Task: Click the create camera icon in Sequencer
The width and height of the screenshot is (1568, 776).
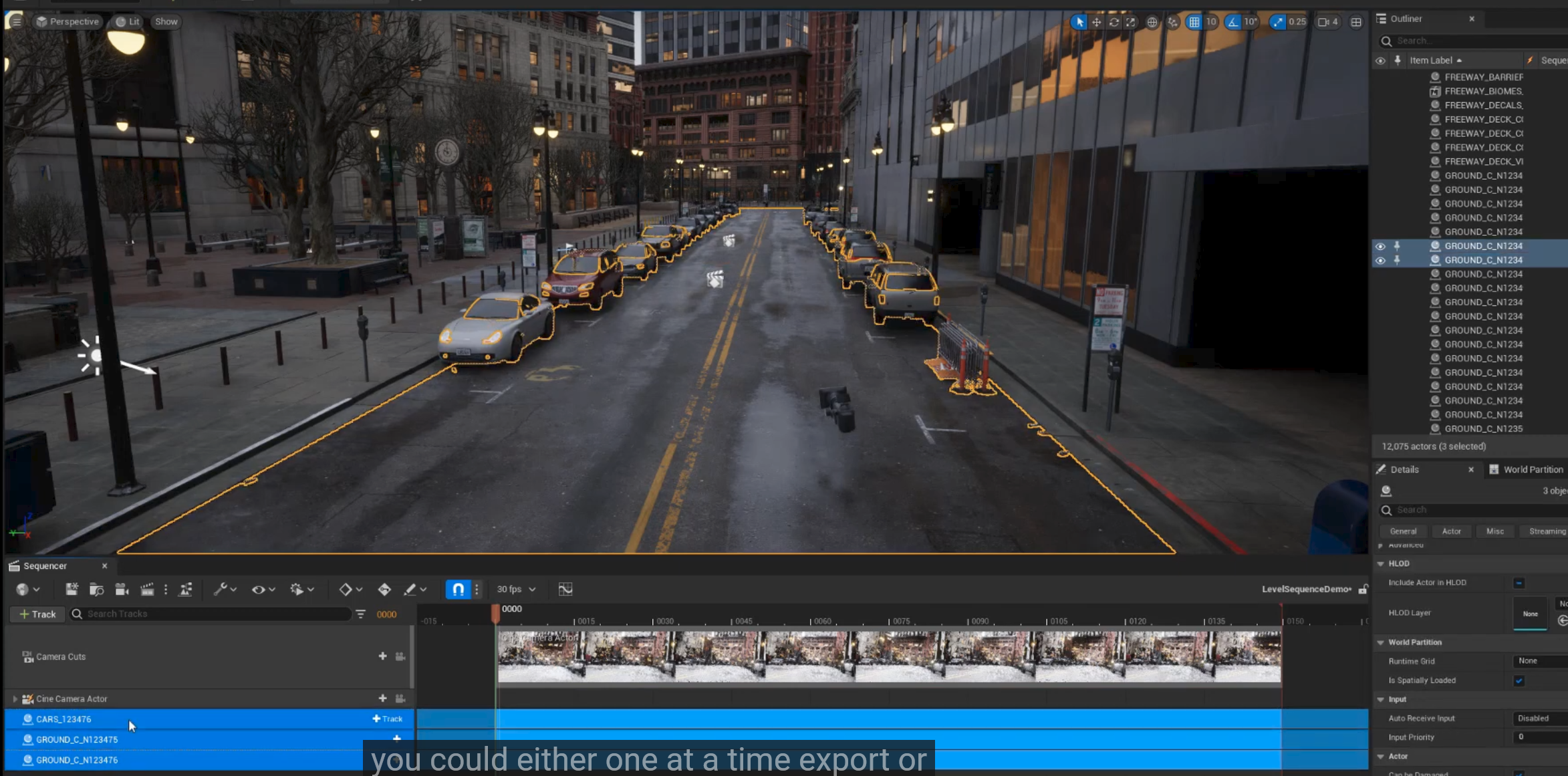Action: click(122, 589)
